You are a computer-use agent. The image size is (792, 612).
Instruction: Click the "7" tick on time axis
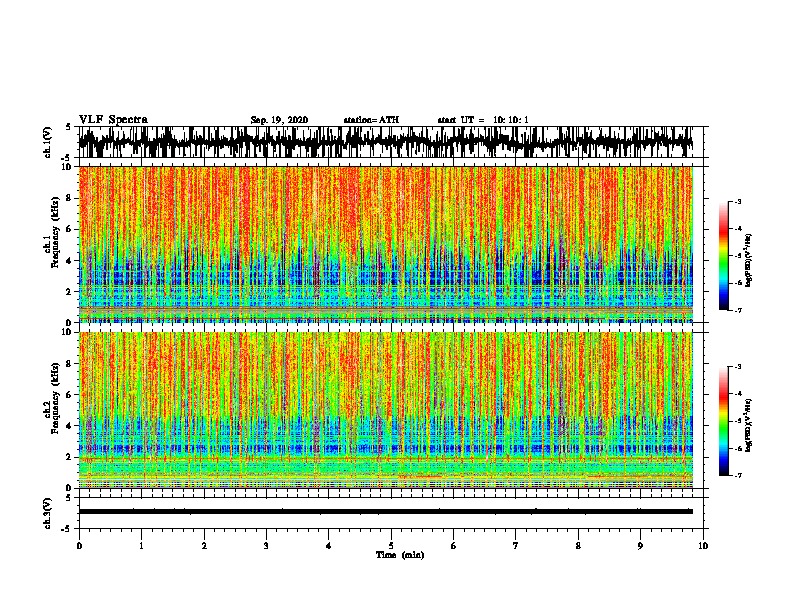516,546
